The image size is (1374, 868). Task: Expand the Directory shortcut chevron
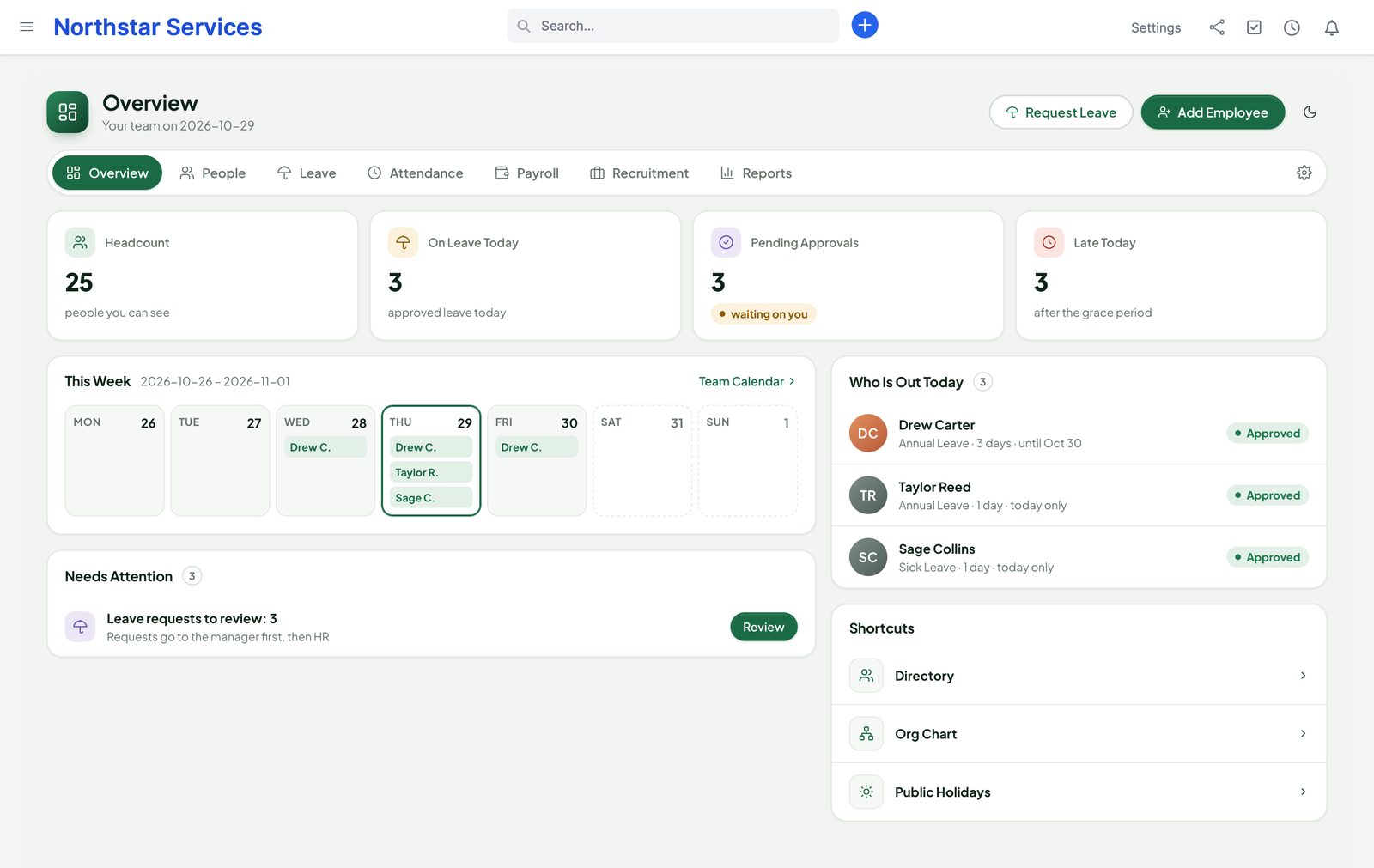(1303, 676)
